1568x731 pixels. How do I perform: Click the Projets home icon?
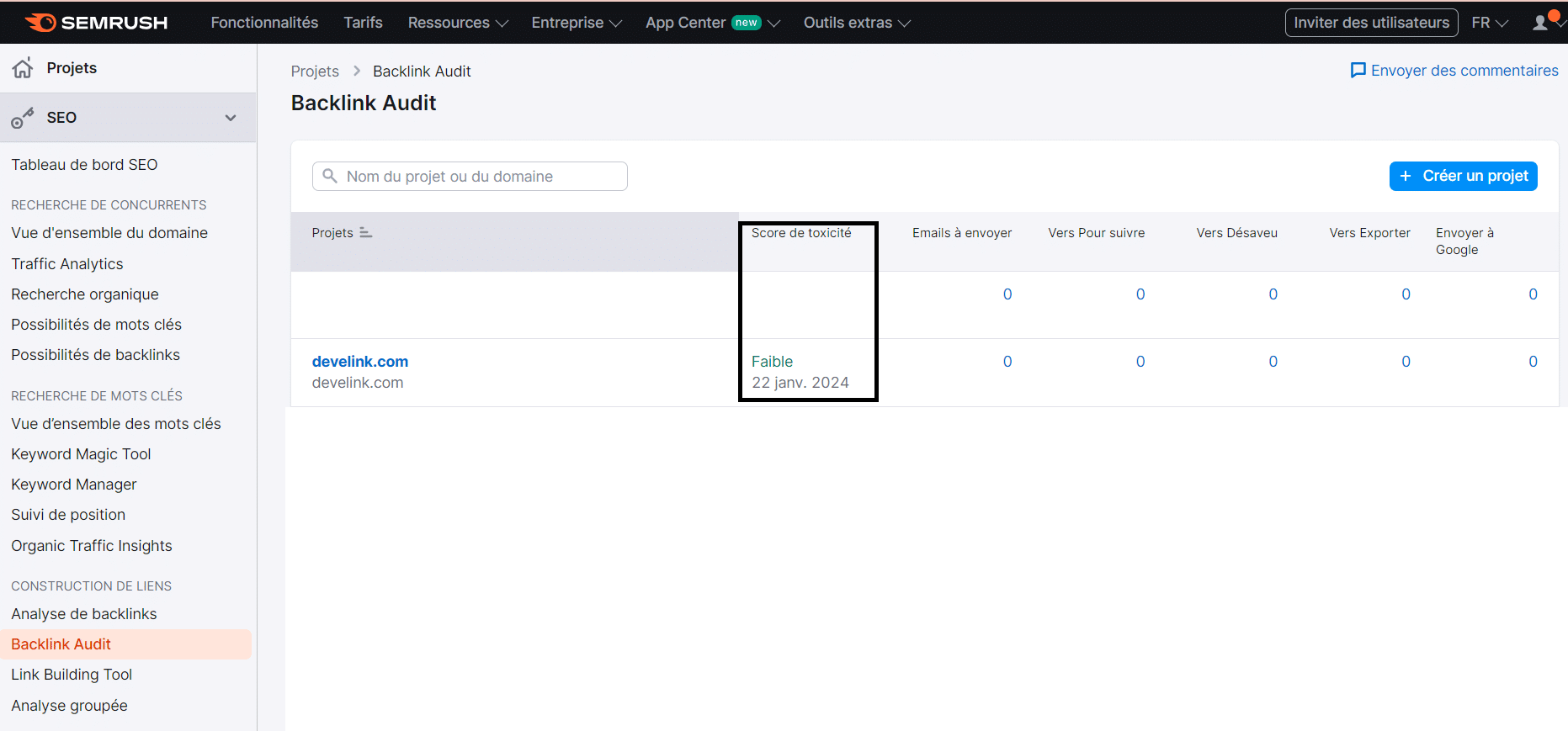(x=24, y=68)
